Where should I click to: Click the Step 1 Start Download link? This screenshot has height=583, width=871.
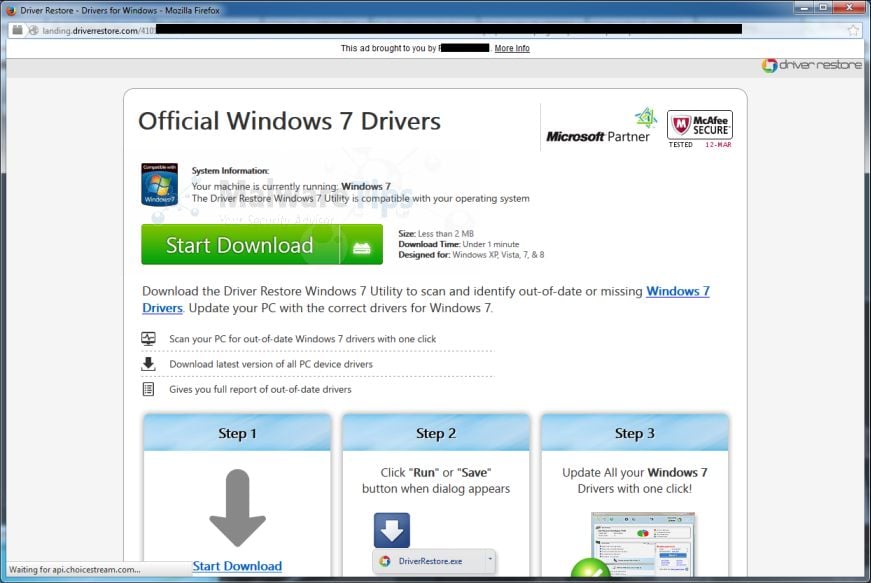pyautogui.click(x=237, y=566)
